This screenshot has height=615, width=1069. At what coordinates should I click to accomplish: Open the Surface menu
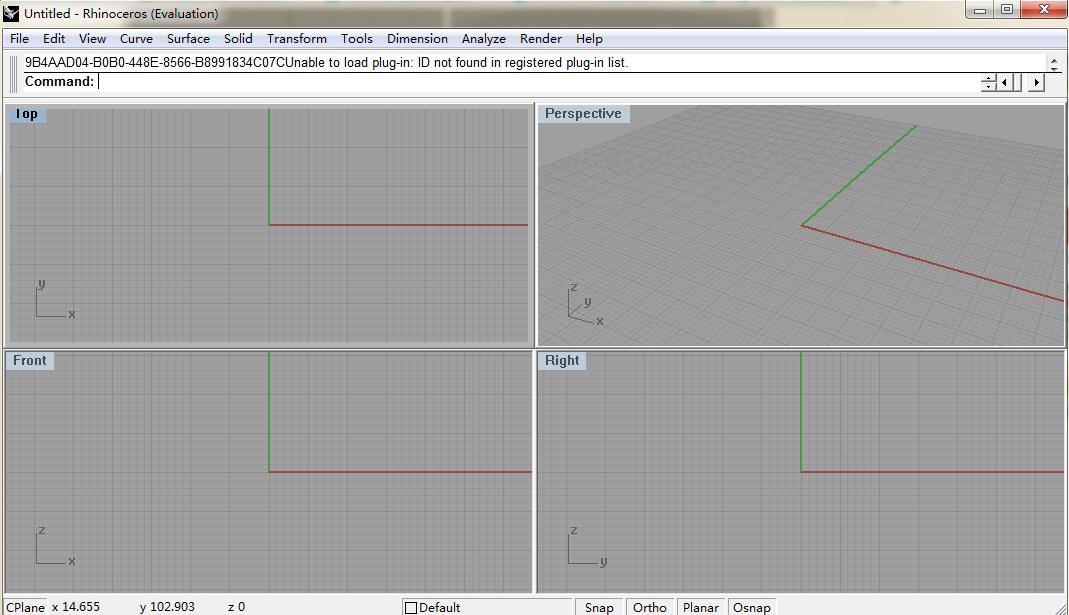(x=188, y=39)
